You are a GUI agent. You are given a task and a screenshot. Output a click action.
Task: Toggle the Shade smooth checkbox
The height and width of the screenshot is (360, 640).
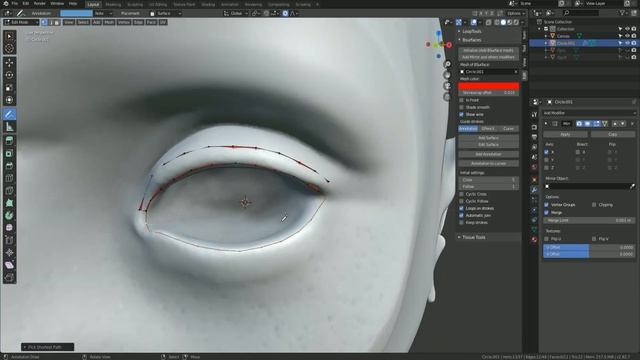point(462,107)
